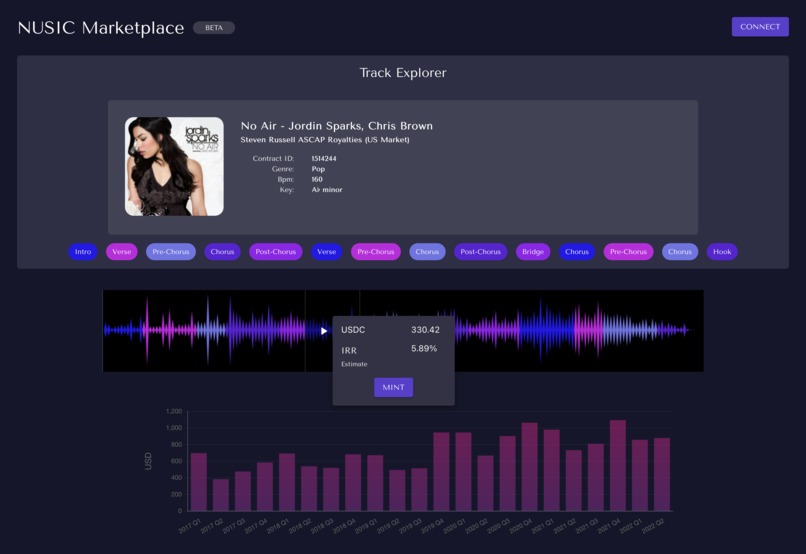Viewport: 806px width, 554px height.
Task: Click the Key value 'A♭ minor'
Action: point(327,190)
